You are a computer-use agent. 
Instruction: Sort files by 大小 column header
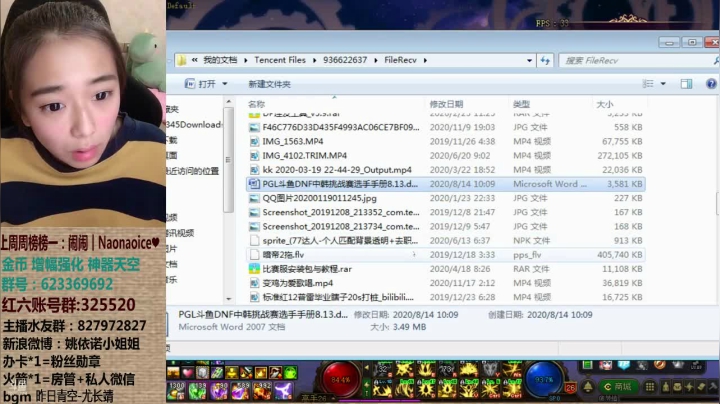coord(619,104)
